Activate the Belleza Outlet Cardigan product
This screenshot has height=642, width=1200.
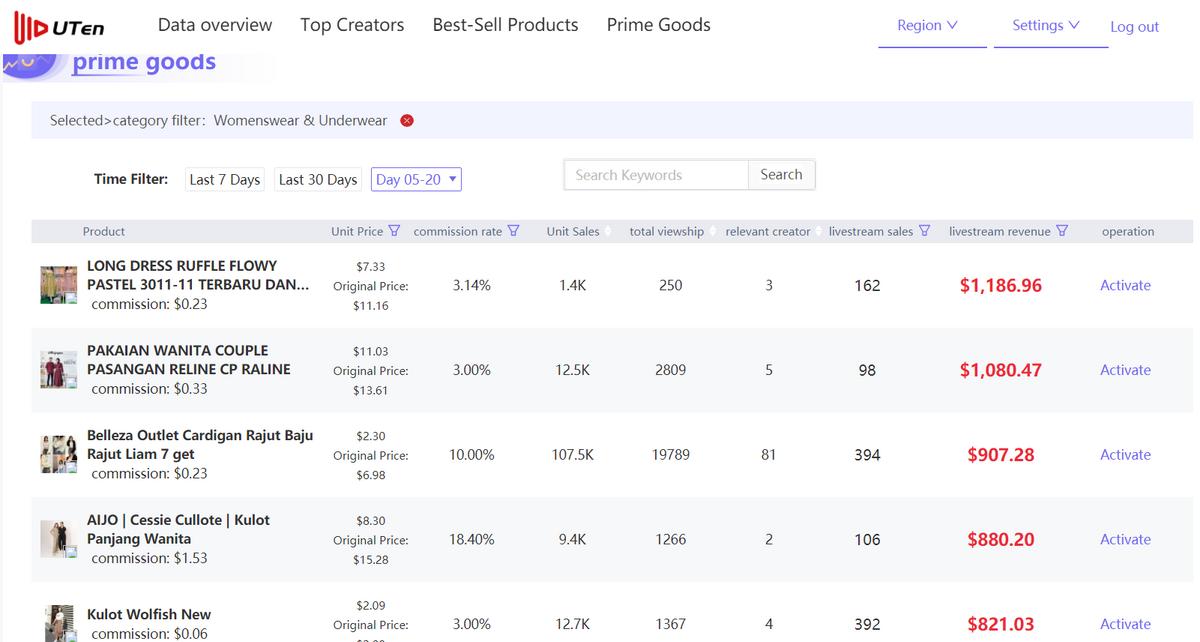[1125, 455]
